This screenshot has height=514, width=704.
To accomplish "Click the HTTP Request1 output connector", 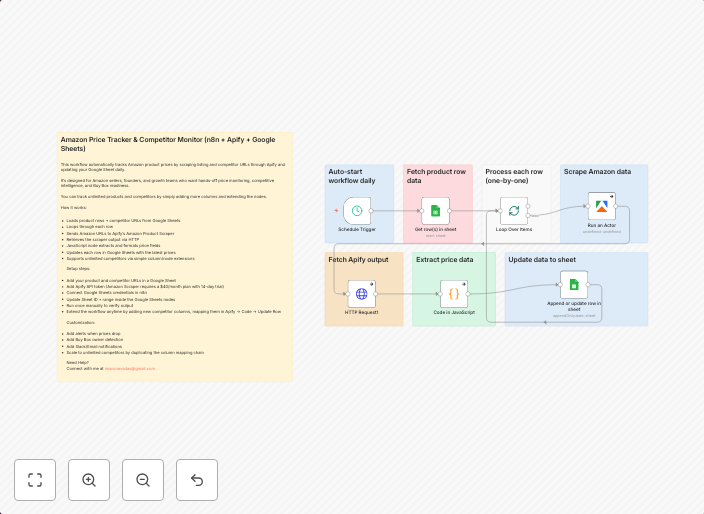I will coord(375,294).
